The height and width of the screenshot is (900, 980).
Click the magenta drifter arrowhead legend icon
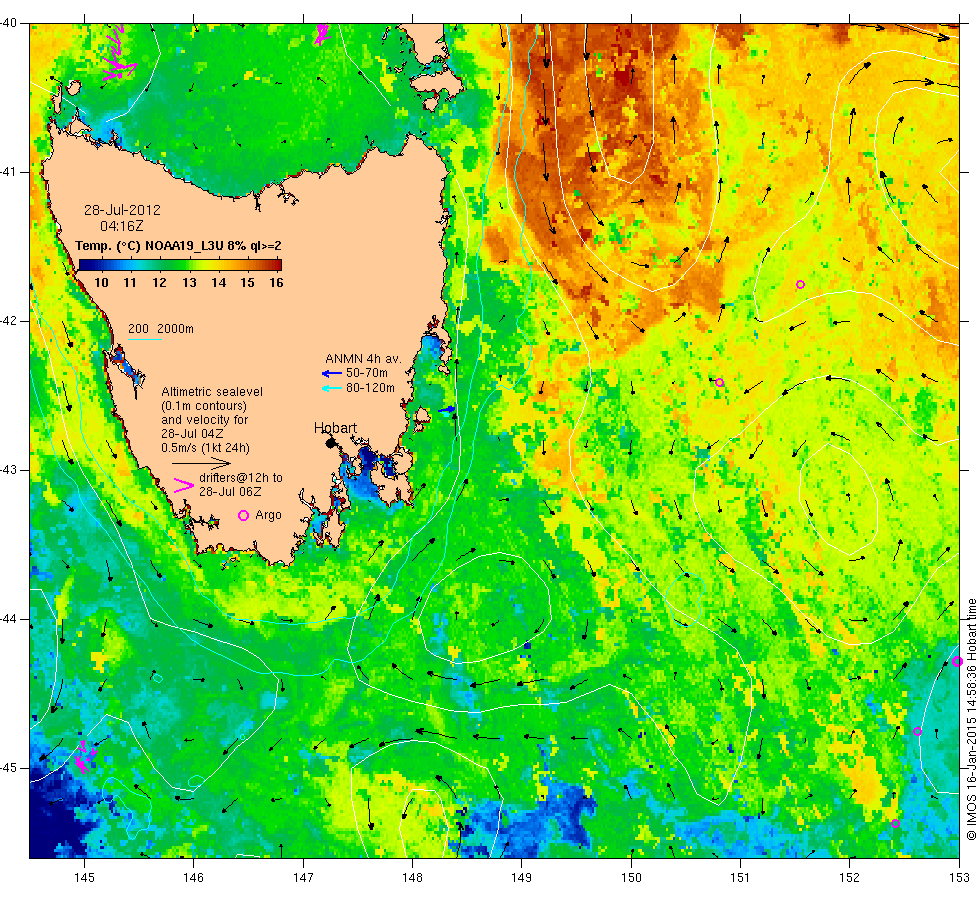pyautogui.click(x=184, y=486)
